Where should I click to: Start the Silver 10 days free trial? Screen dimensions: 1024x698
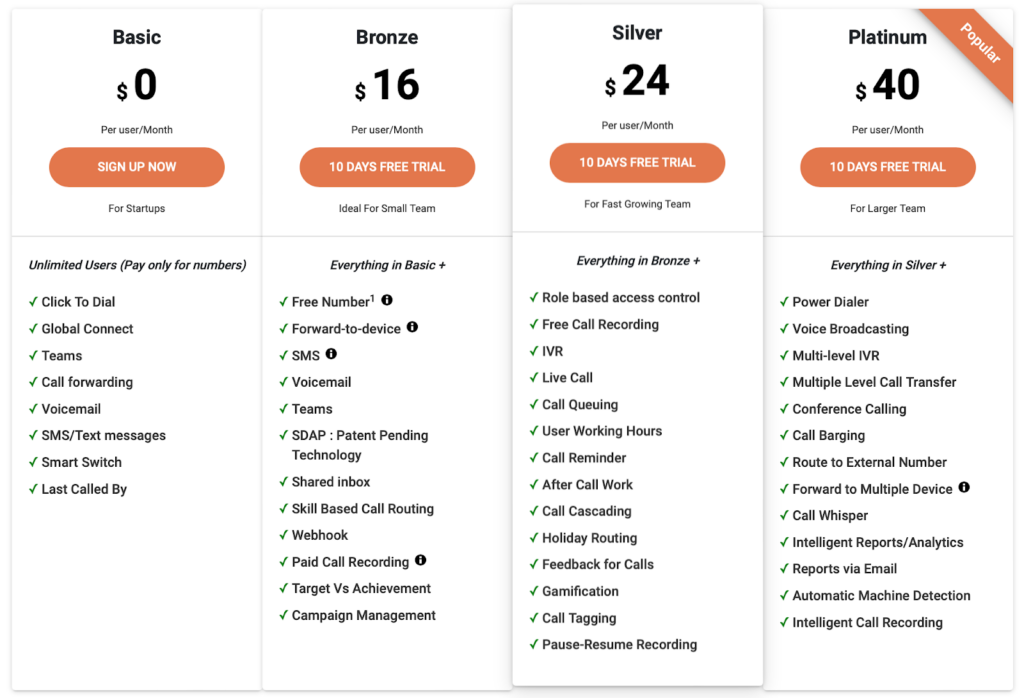637,163
